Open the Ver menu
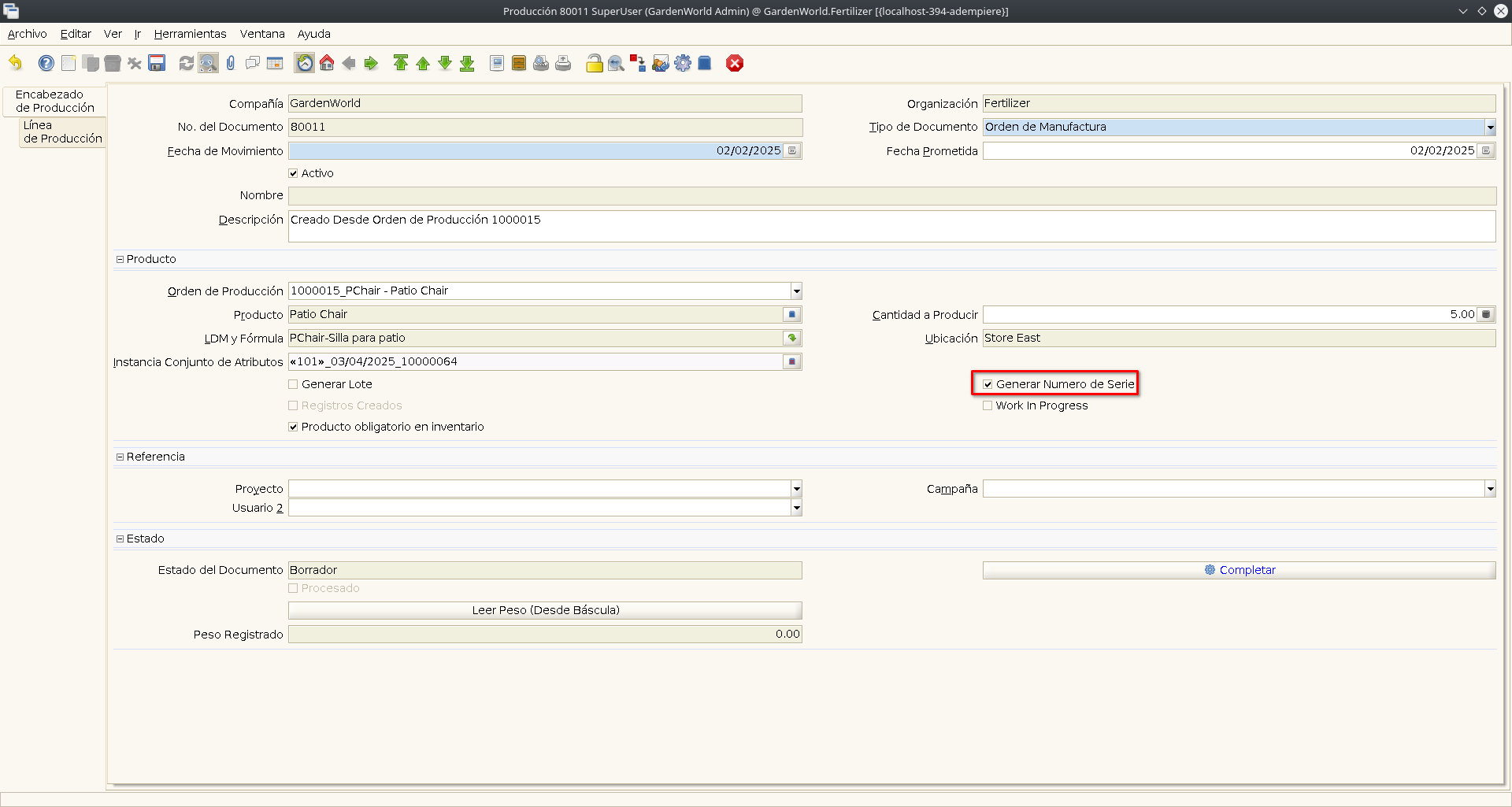 tap(113, 34)
